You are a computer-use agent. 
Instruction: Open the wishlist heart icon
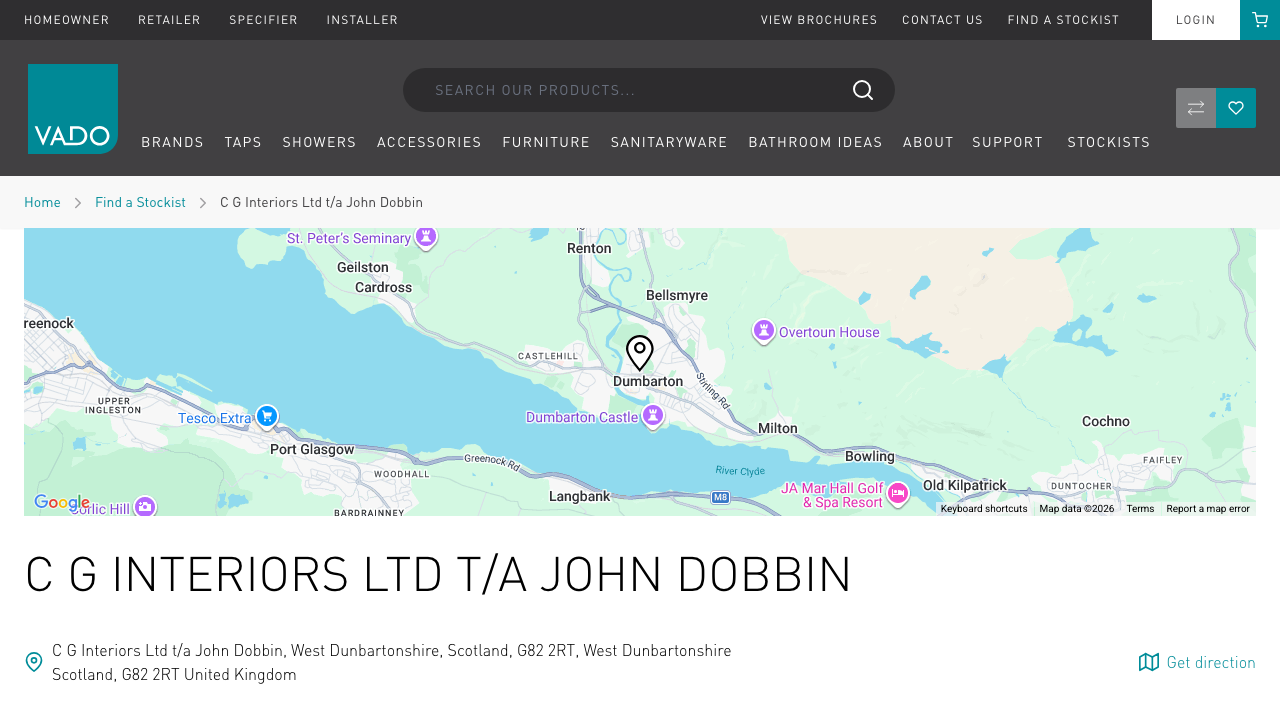pos(1236,108)
